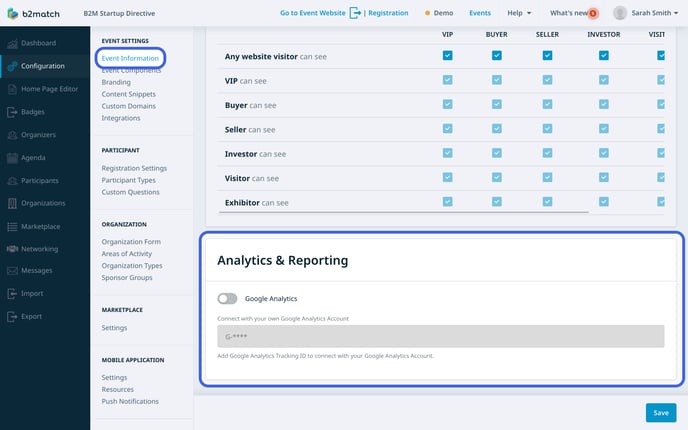
Task: Click the Import sidebar icon
Action: click(x=12, y=294)
